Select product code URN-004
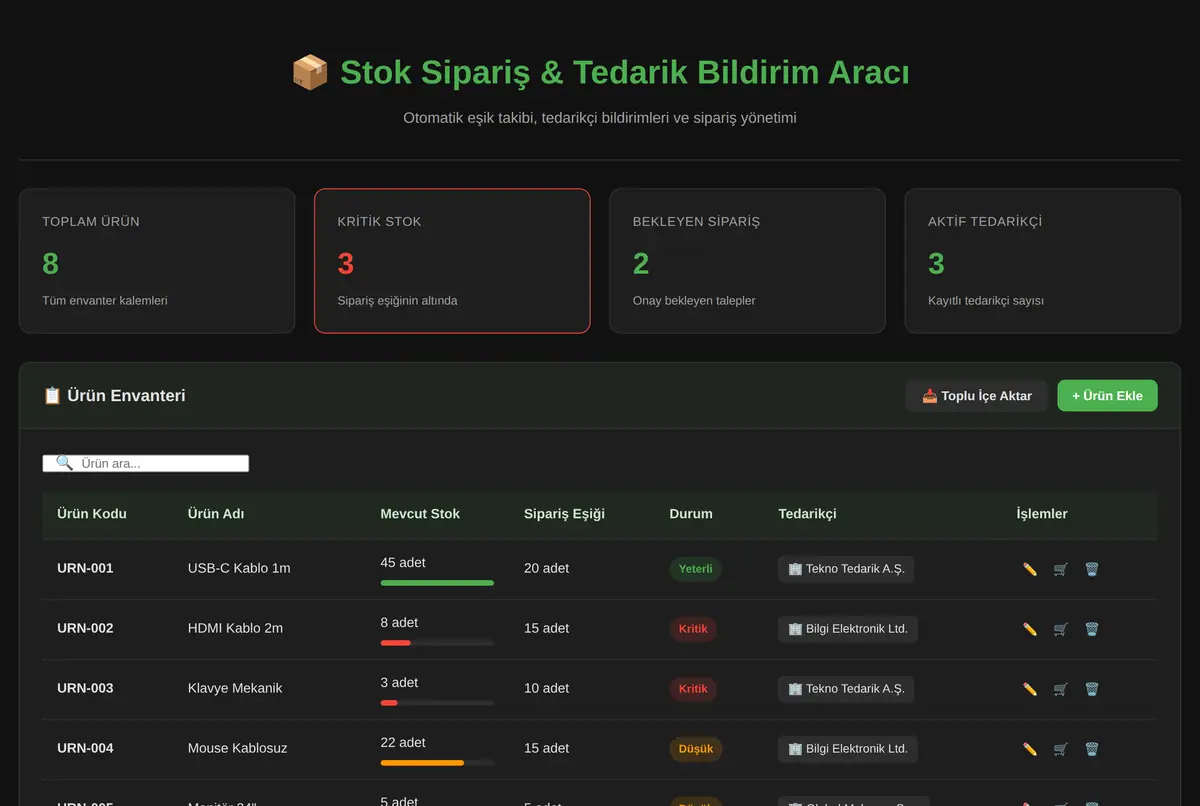Viewport: 1200px width, 806px height. pyautogui.click(x=85, y=748)
